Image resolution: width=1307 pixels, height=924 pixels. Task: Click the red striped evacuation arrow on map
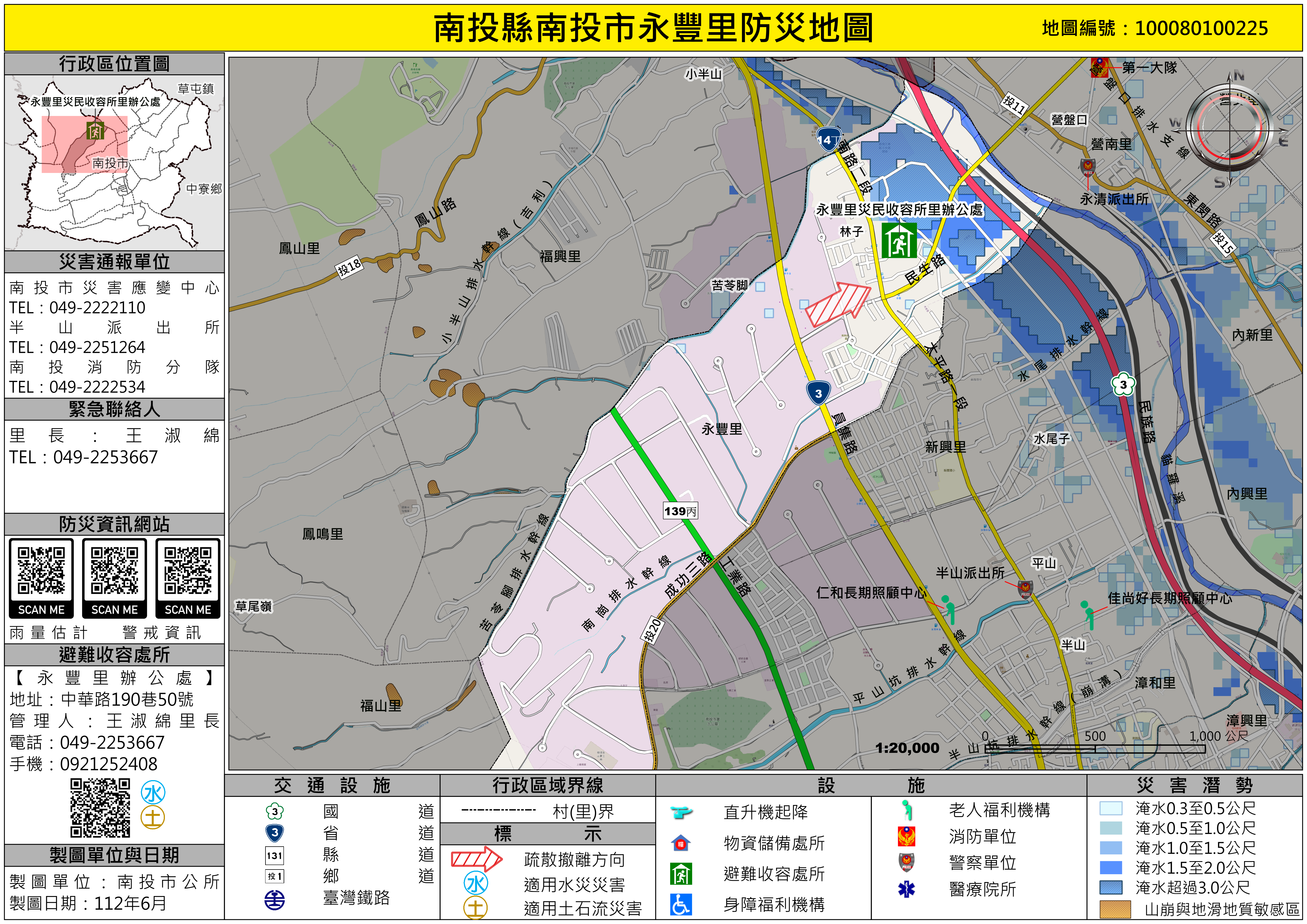[839, 304]
